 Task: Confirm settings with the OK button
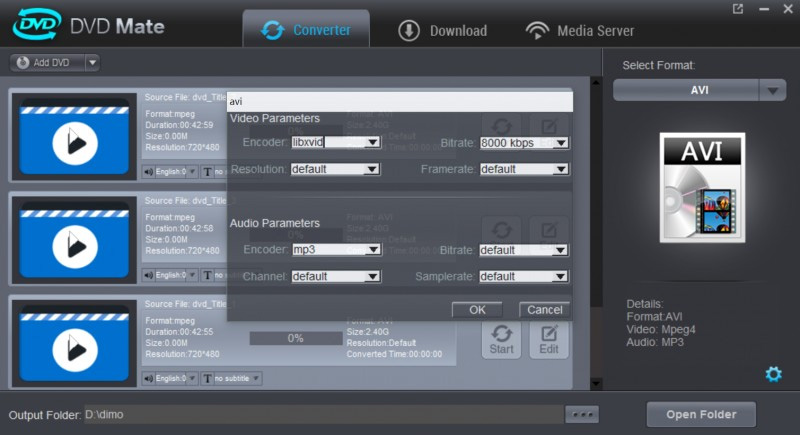tap(478, 310)
